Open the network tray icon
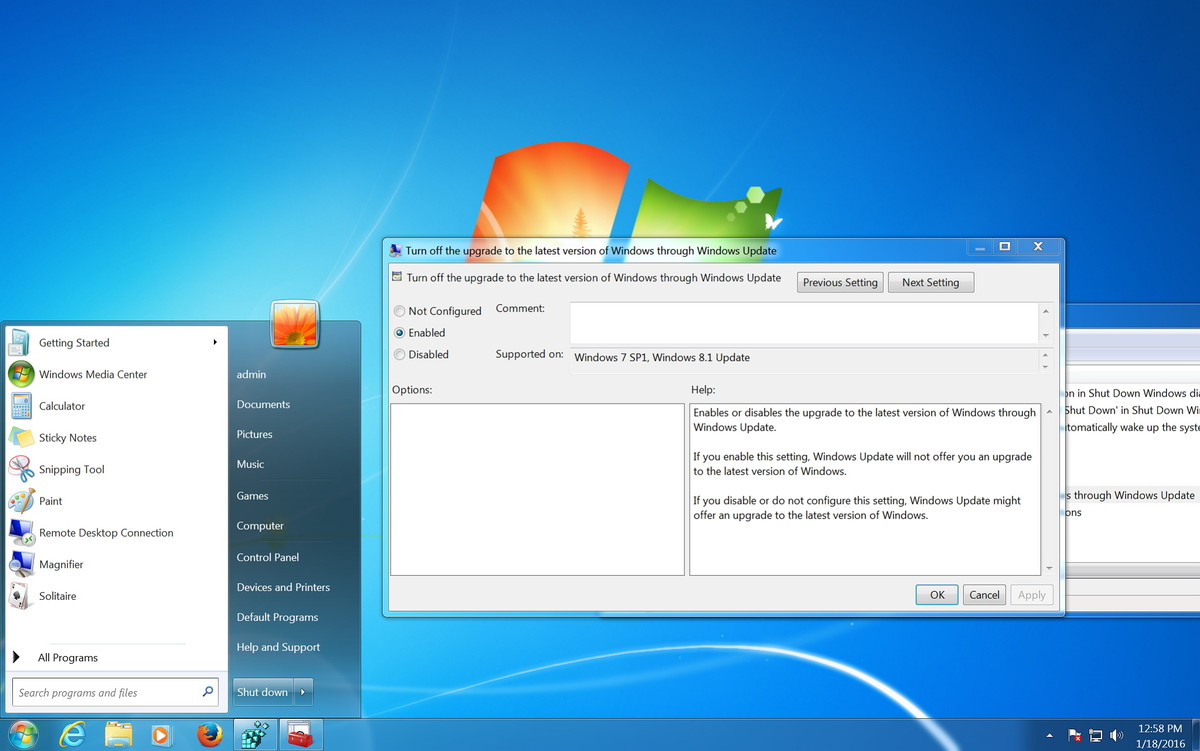The image size is (1200, 751). point(1096,735)
